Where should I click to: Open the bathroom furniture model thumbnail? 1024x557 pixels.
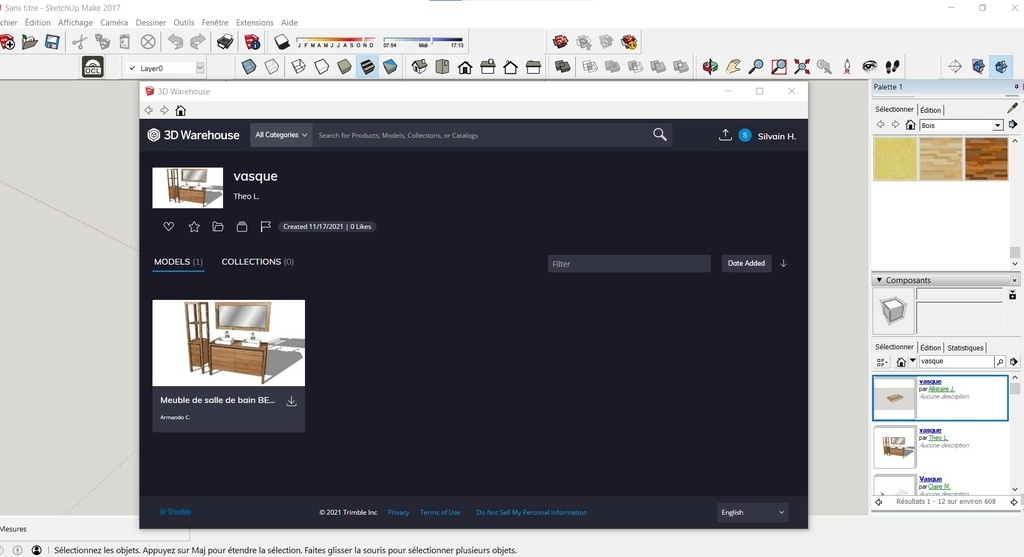coord(229,343)
